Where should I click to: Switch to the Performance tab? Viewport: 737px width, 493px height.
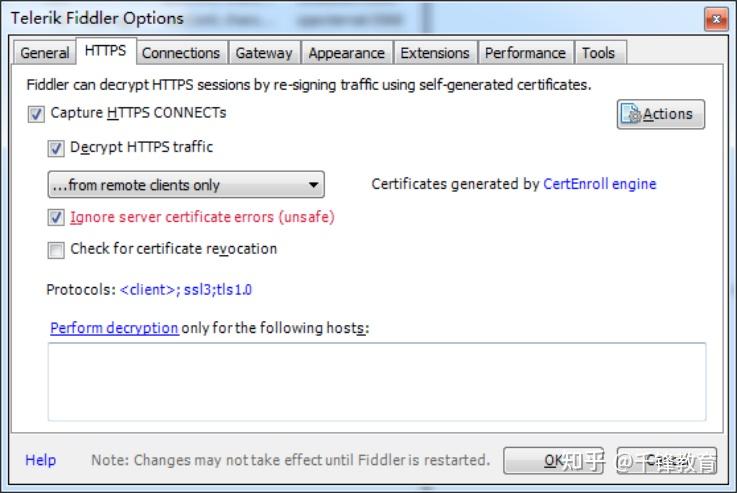point(525,53)
